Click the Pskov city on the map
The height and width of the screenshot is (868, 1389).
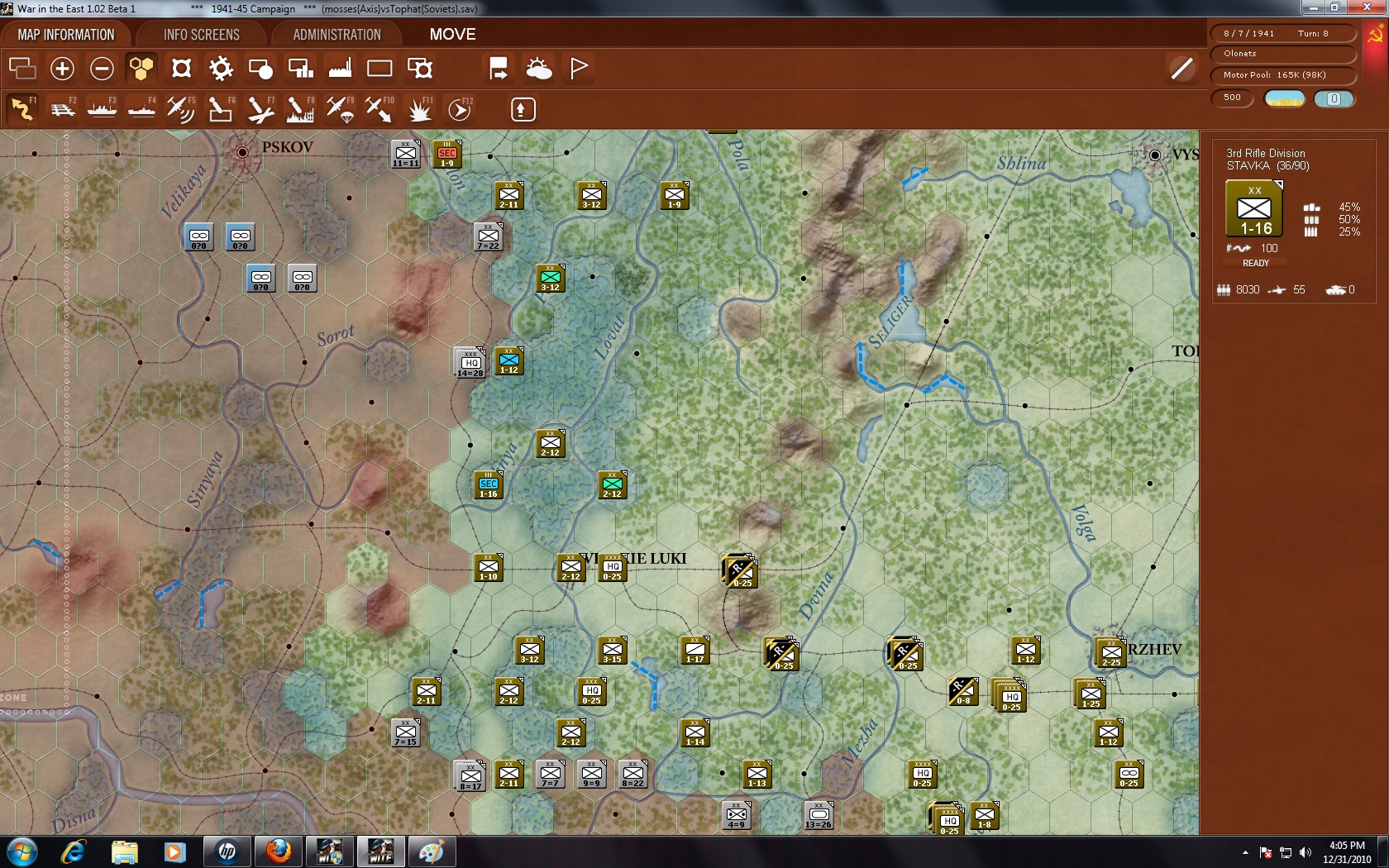[x=242, y=152]
